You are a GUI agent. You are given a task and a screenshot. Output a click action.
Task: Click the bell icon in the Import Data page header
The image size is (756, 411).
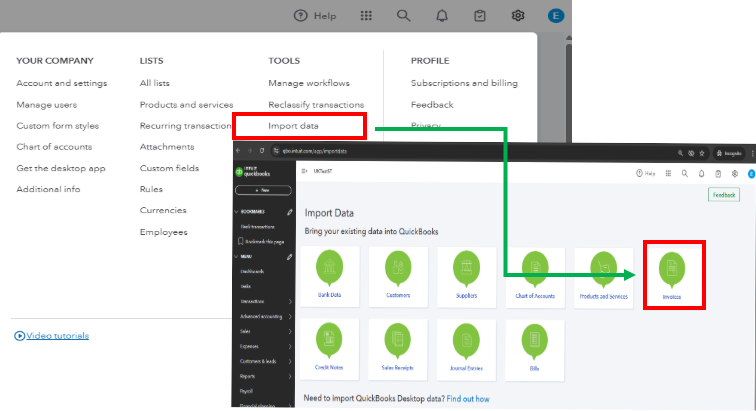702,174
